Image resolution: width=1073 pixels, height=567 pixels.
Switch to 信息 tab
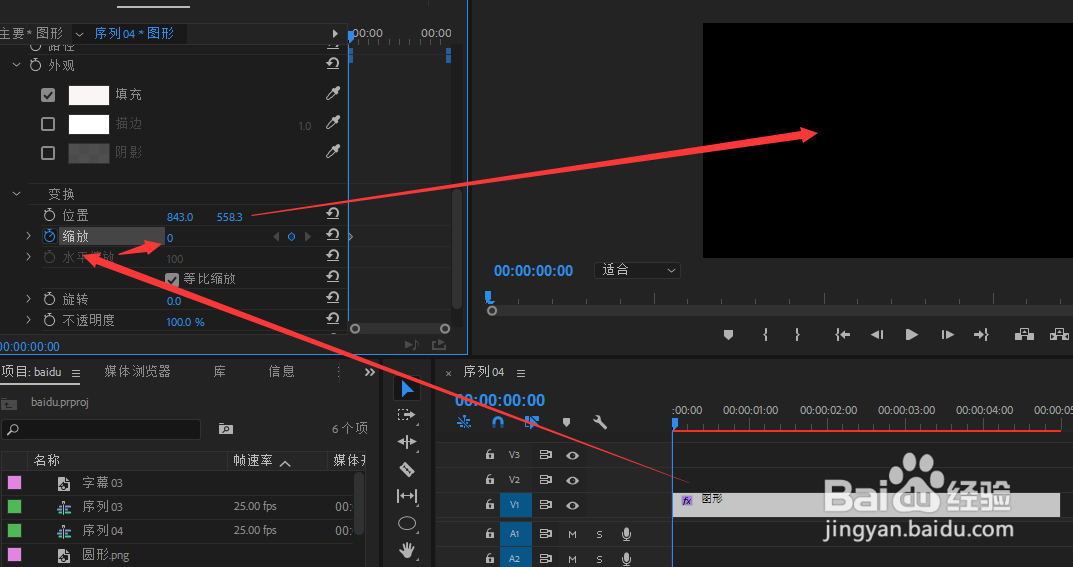[281, 371]
